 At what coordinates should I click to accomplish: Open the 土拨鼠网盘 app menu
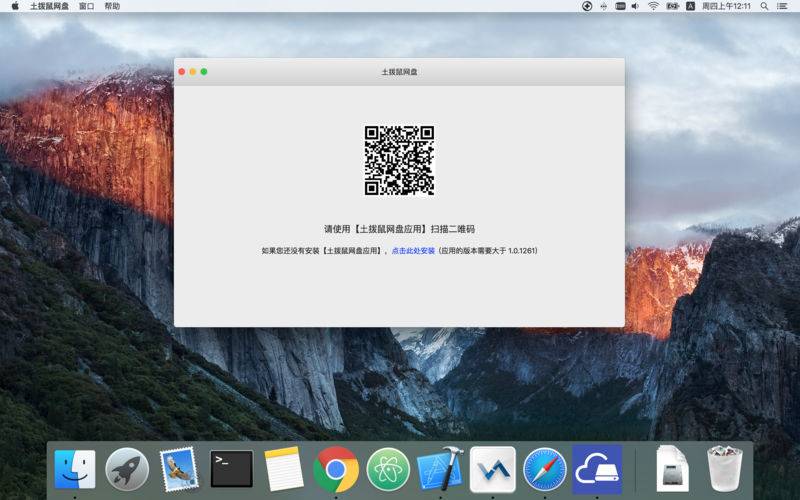(x=49, y=6)
